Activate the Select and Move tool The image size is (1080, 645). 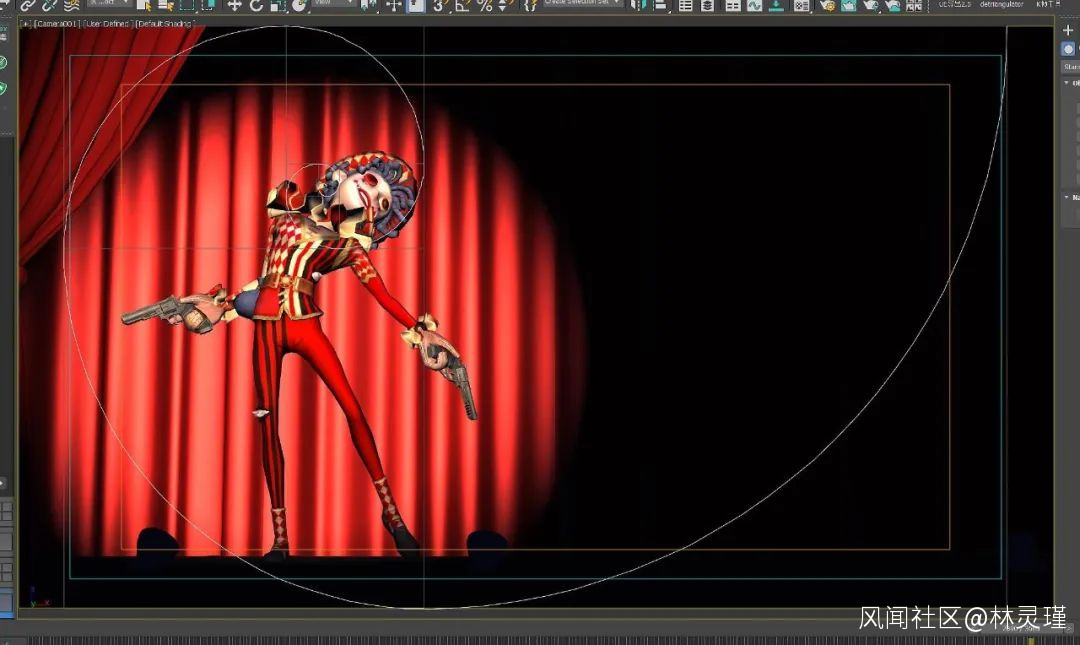click(235, 5)
